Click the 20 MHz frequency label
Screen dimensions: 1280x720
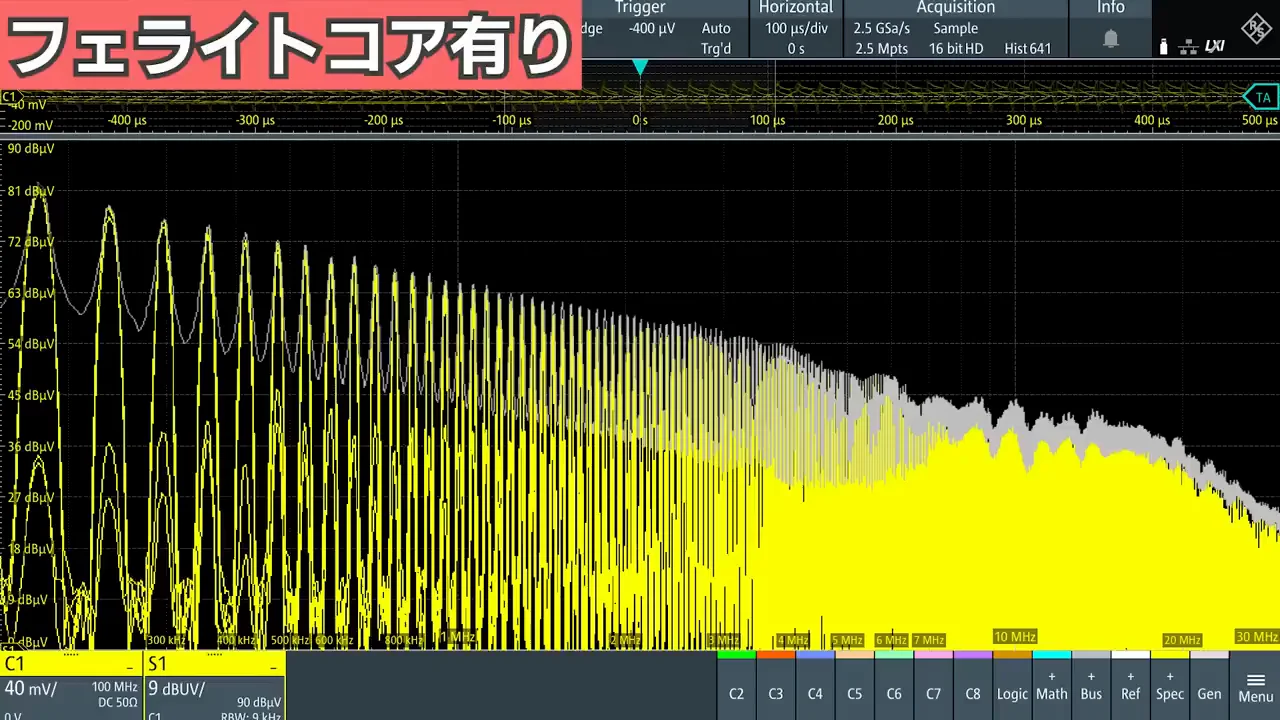click(1182, 640)
